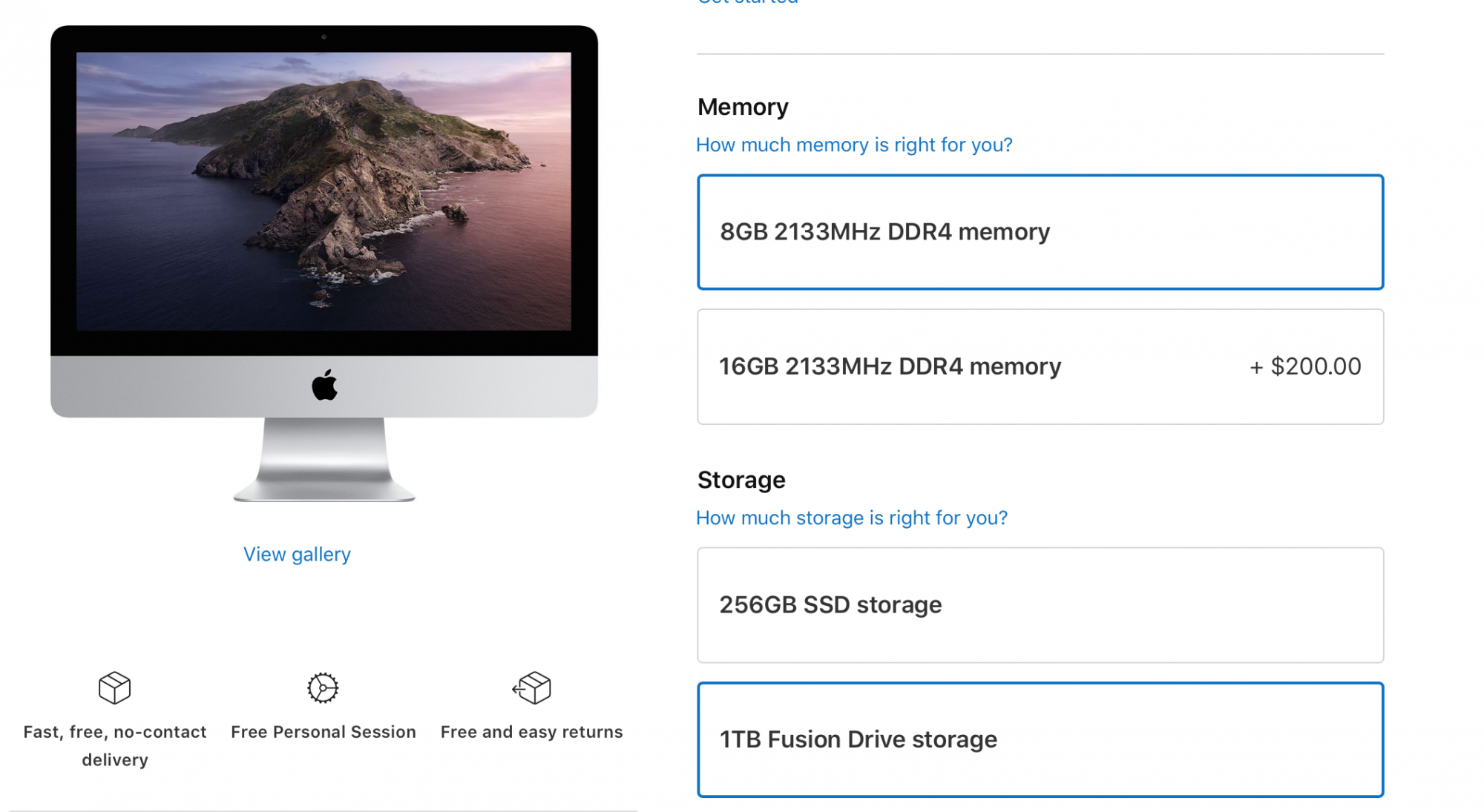Open 'How much storage is right for you?'
The height and width of the screenshot is (812, 1484).
[851, 518]
